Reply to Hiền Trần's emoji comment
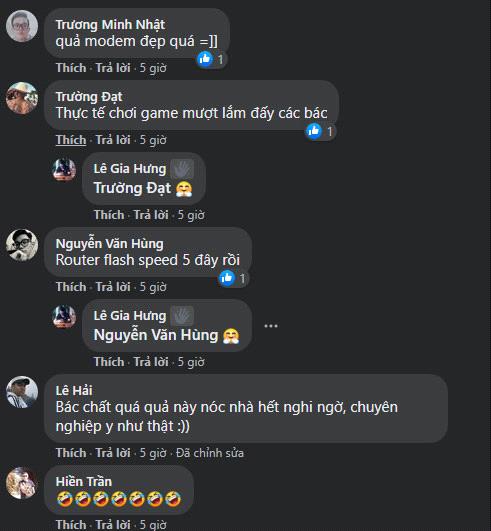This screenshot has height=531, width=491. (x=113, y=525)
